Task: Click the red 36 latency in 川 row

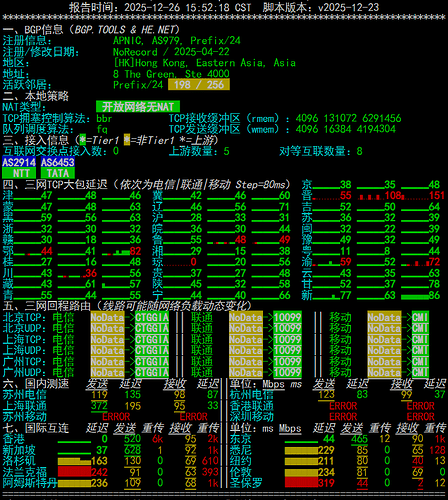Action: (91, 273)
